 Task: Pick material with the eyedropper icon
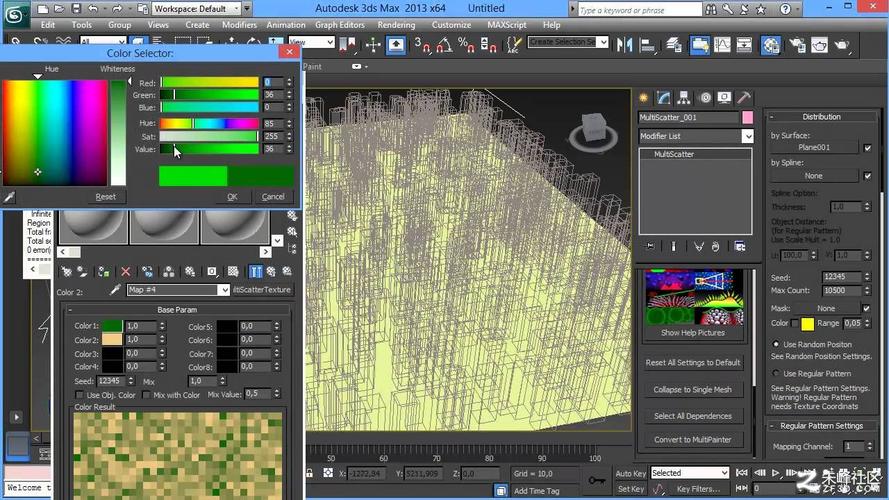115,290
